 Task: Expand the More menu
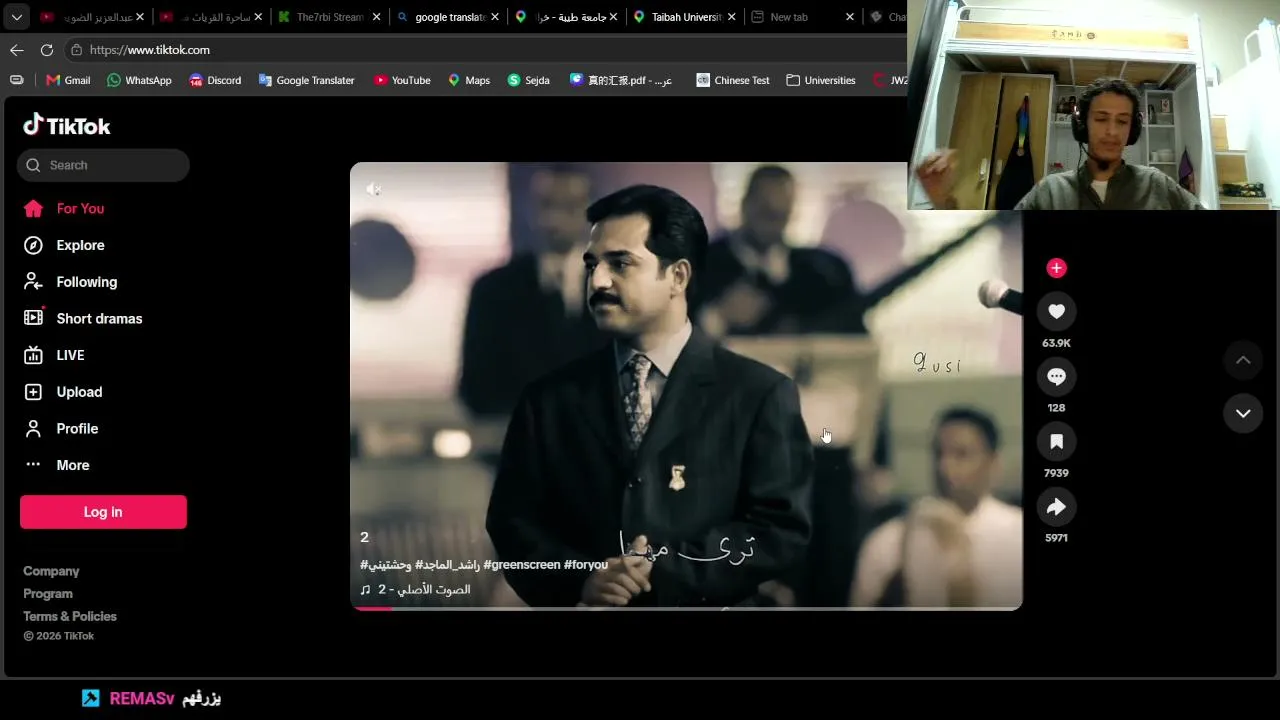(57, 465)
